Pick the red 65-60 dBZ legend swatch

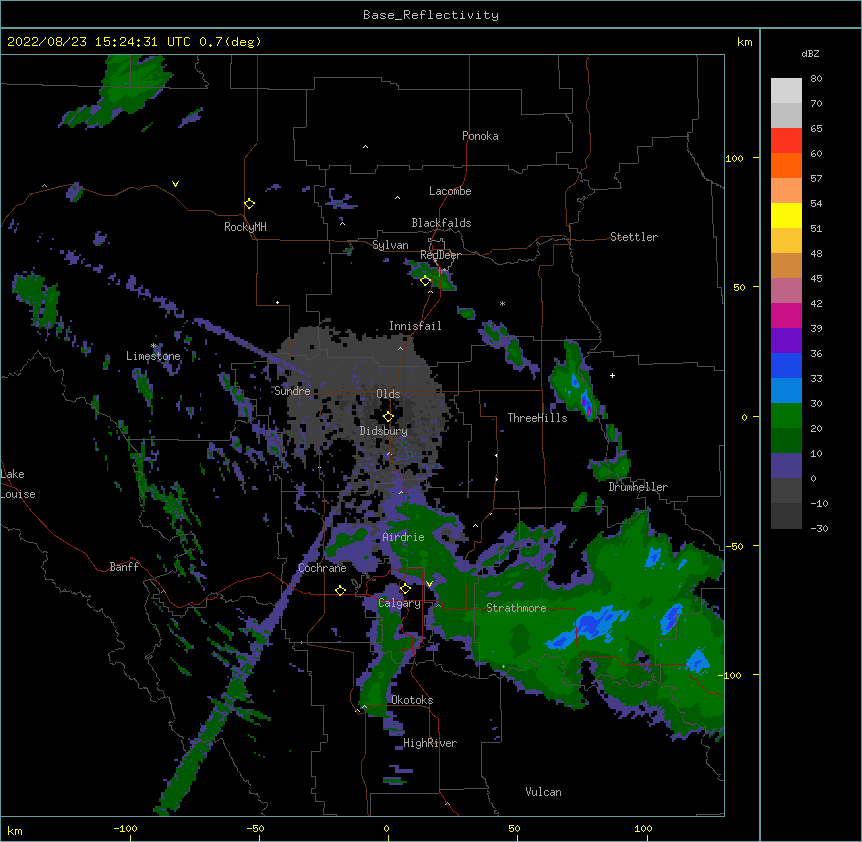(x=786, y=141)
